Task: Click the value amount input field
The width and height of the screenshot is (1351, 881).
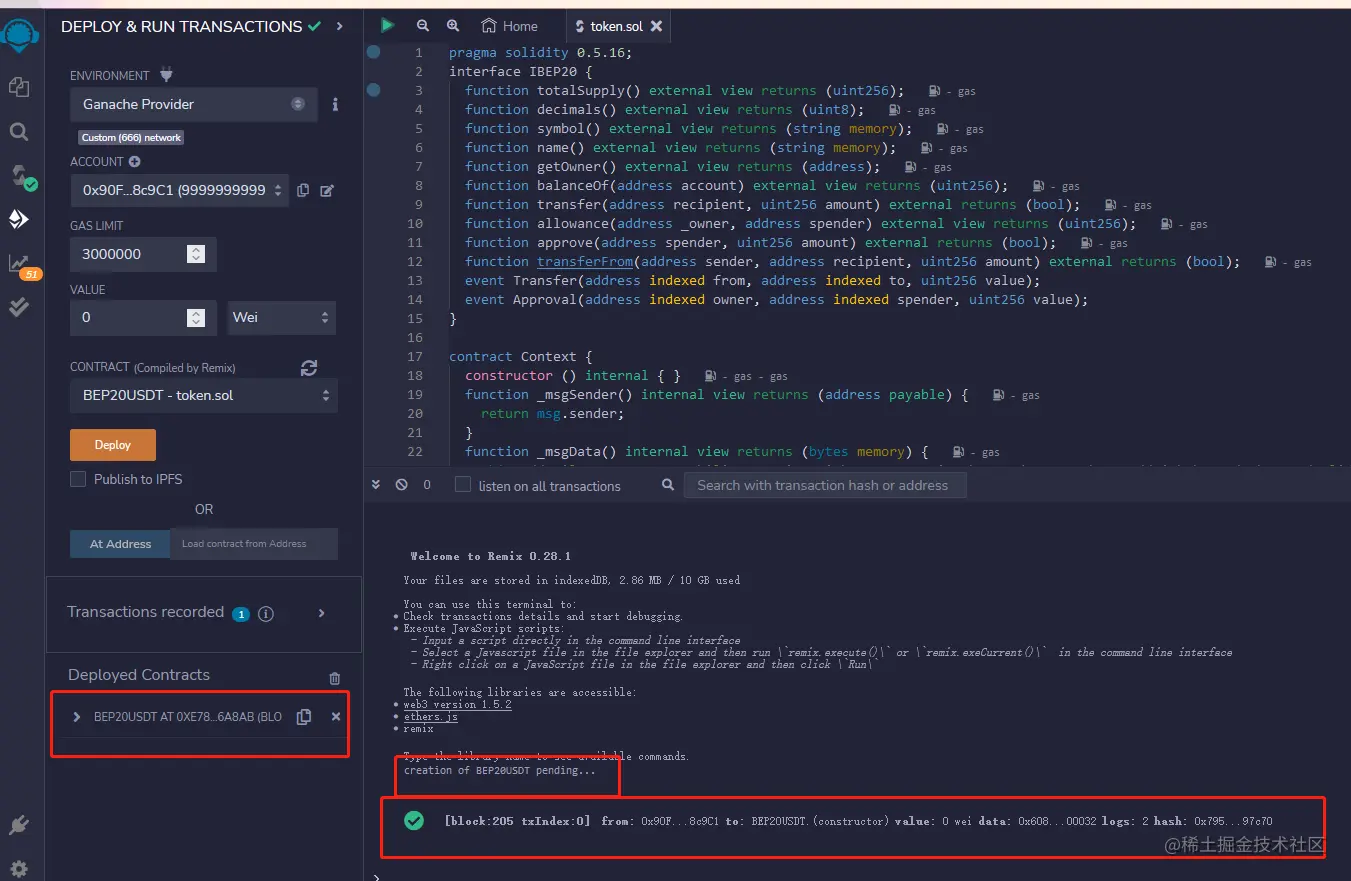Action: pyautogui.click(x=143, y=317)
